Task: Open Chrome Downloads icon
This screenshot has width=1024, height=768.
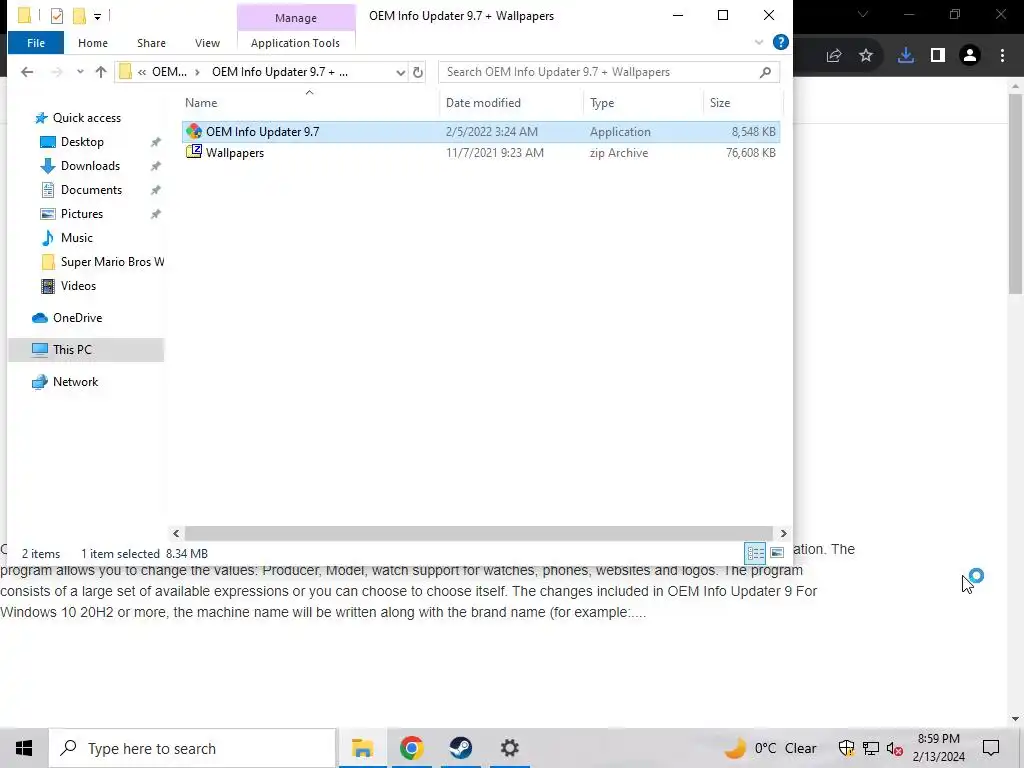Action: click(x=905, y=56)
